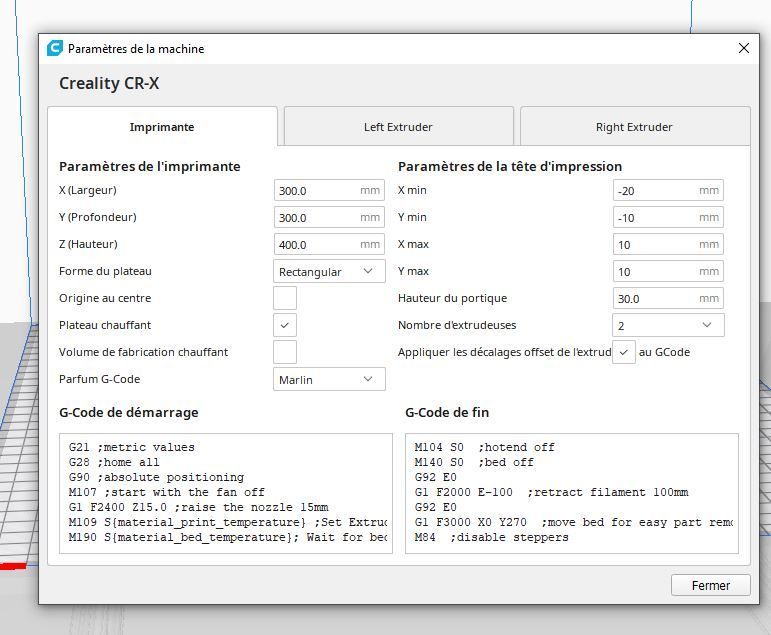Edit the Y min field
771x635 pixels.
(668, 217)
